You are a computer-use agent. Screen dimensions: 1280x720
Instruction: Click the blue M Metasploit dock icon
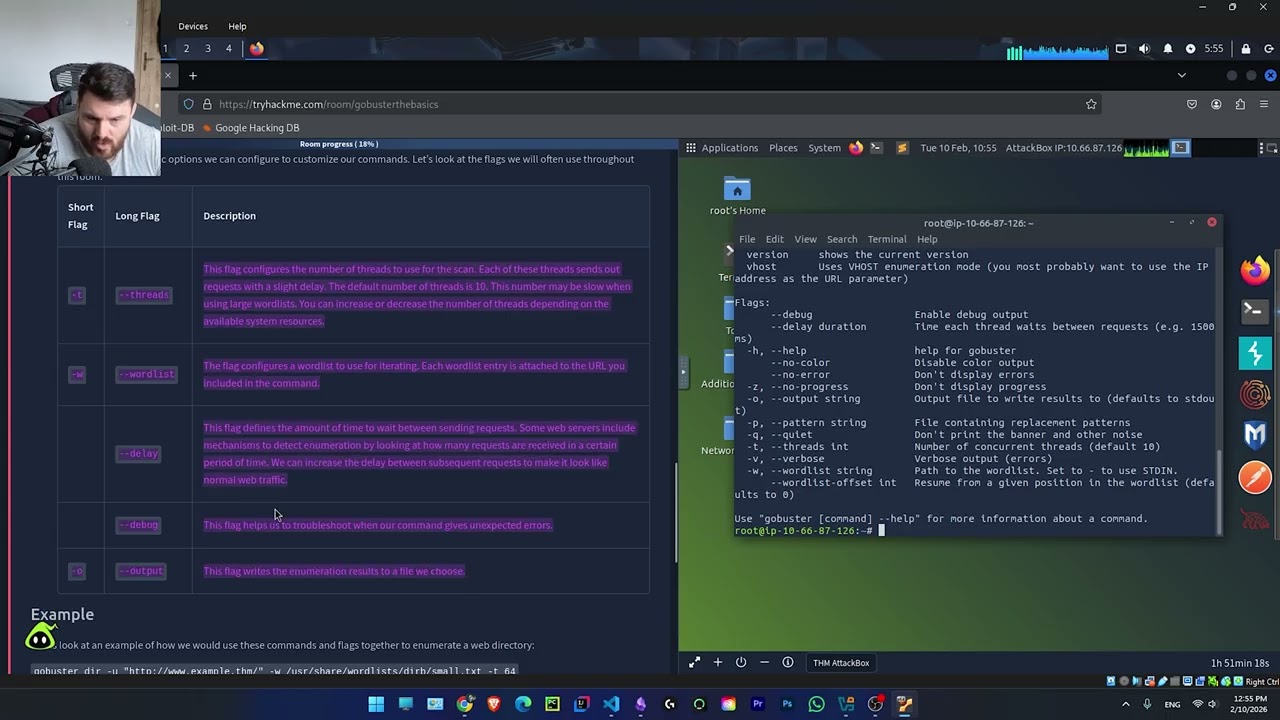1255,435
